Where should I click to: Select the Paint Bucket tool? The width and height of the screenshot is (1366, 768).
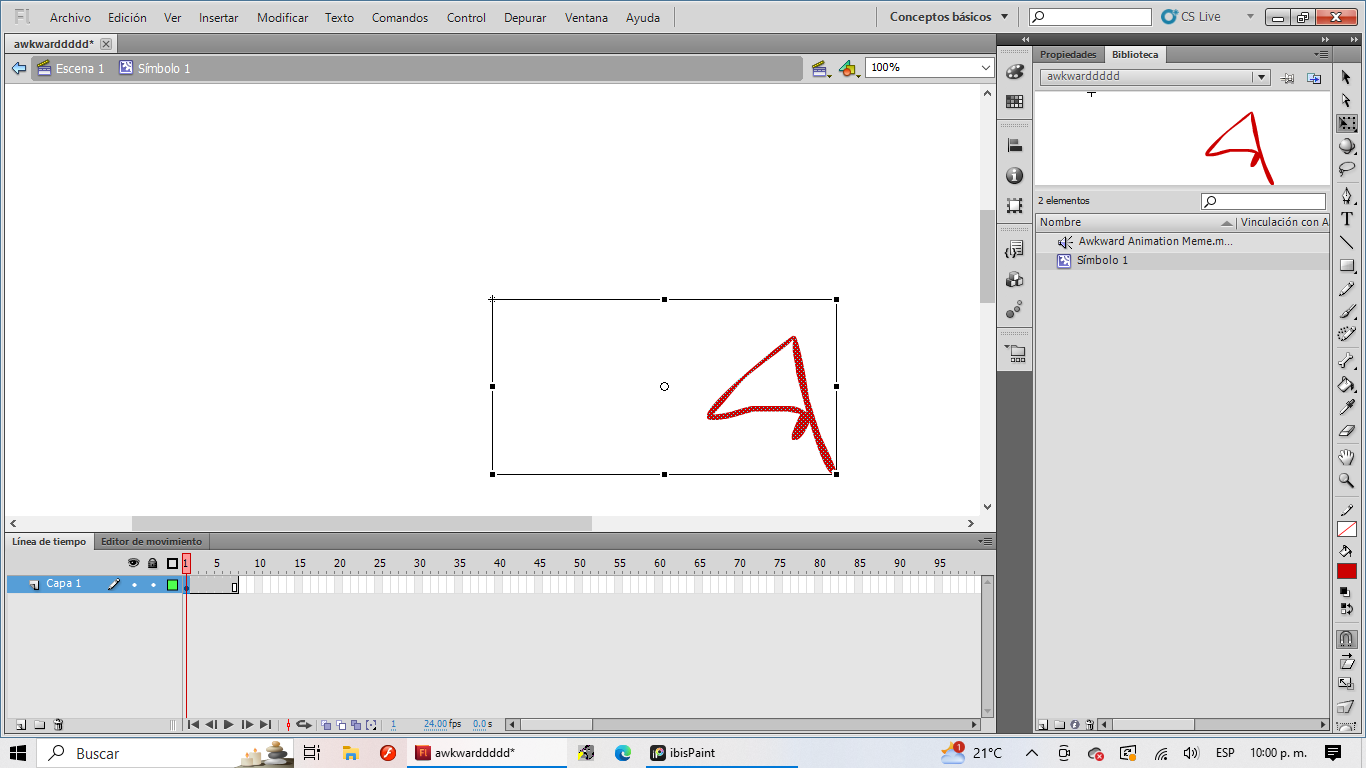(1347, 385)
